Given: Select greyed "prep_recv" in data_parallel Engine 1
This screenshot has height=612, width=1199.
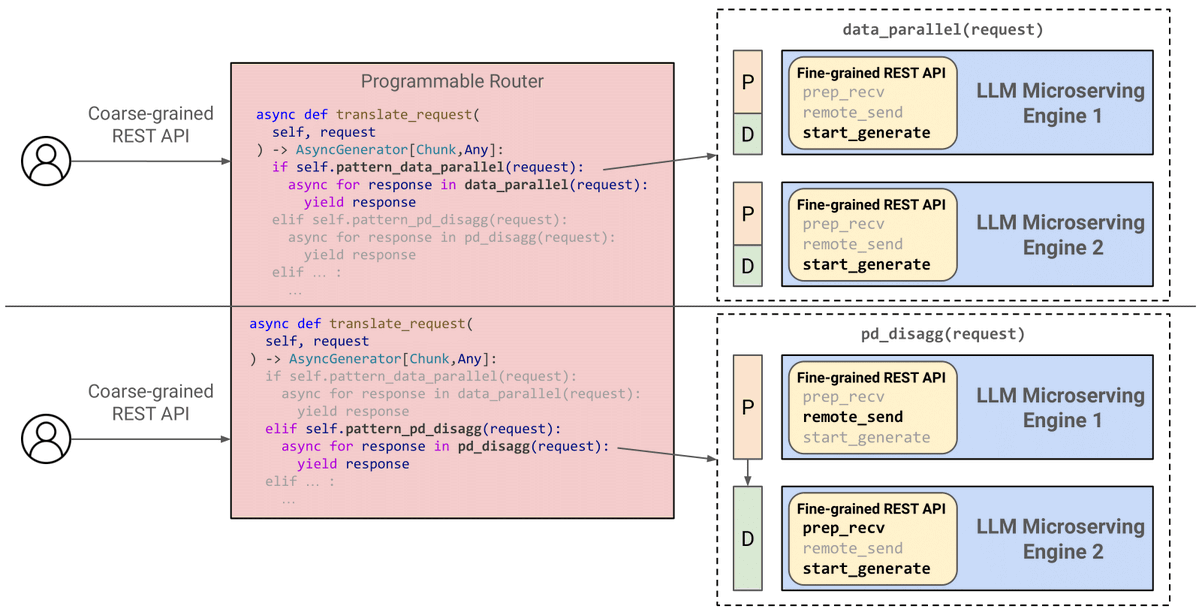Looking at the screenshot, I should click(843, 93).
